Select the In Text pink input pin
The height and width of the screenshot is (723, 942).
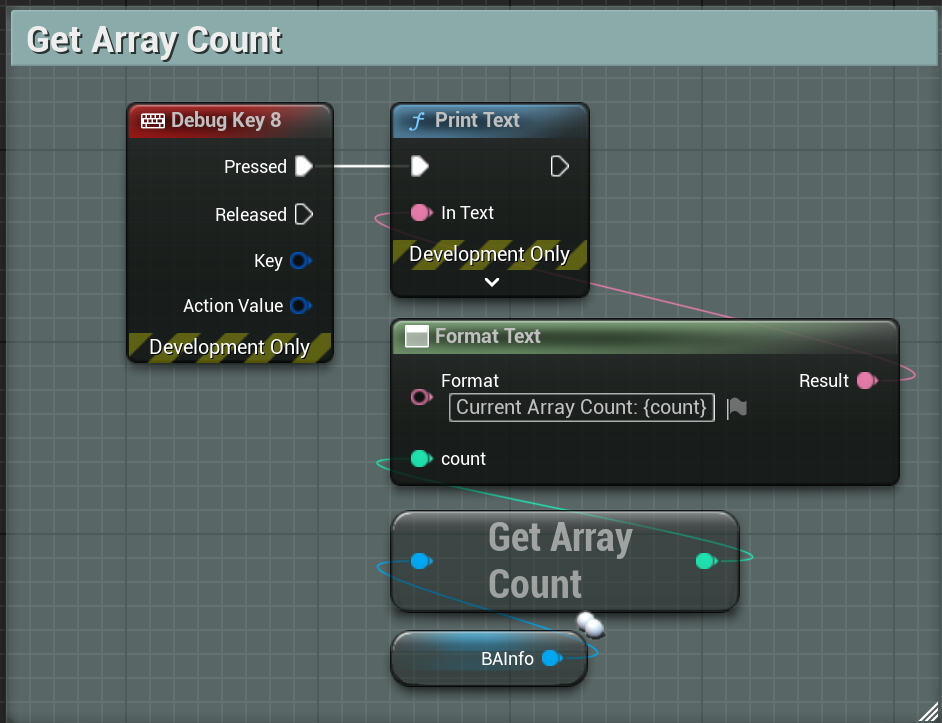point(421,212)
